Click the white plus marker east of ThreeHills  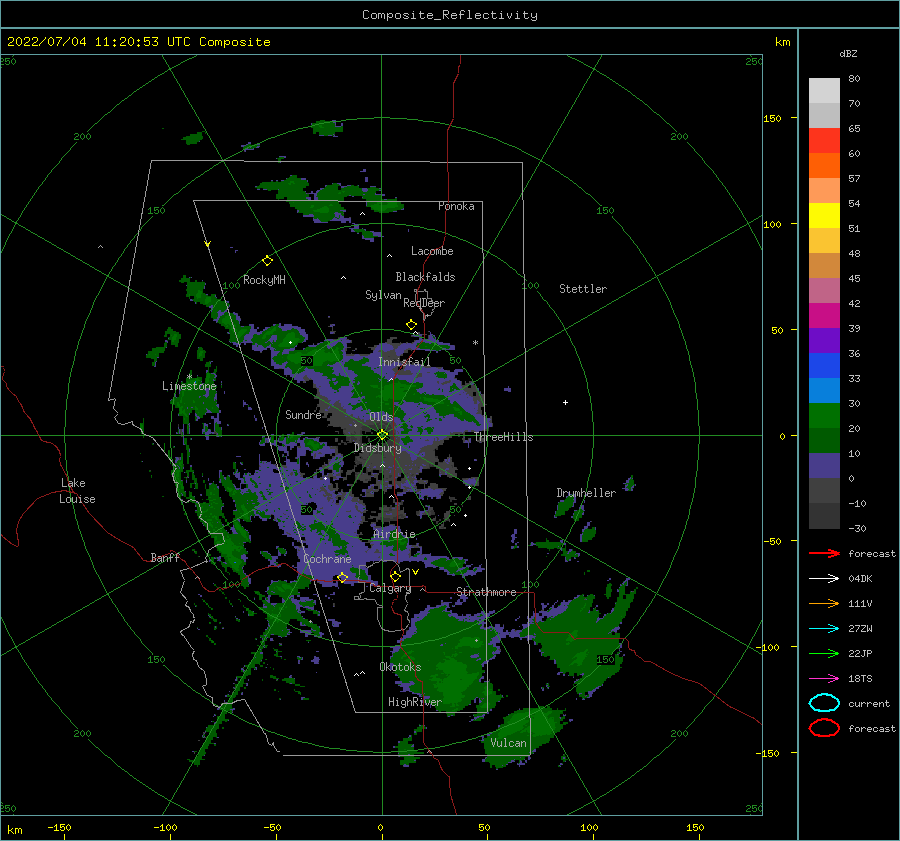pos(565,402)
